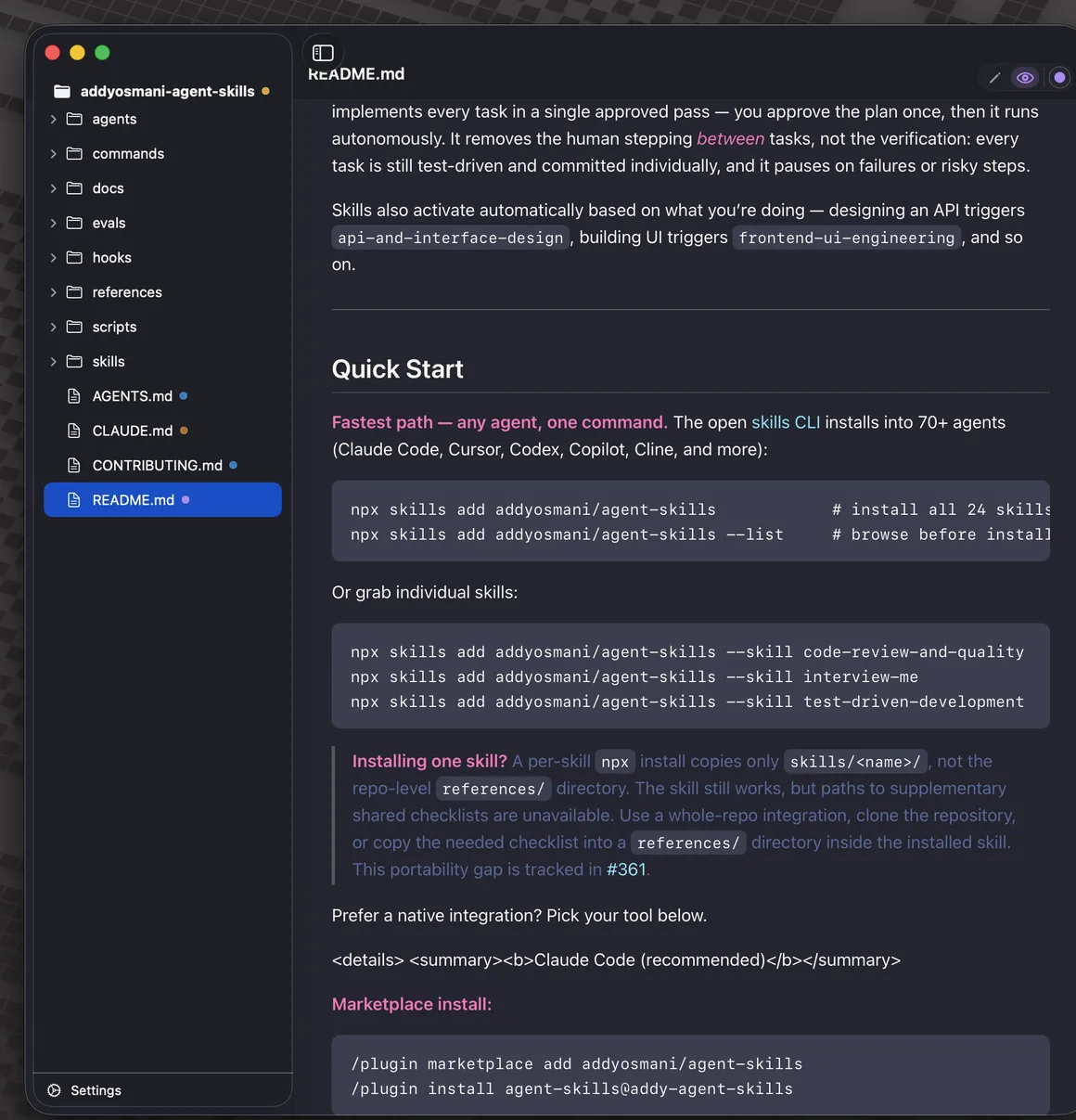Click the npx skills add --list command line
Image resolution: width=1076 pixels, height=1120 pixels.
click(567, 534)
